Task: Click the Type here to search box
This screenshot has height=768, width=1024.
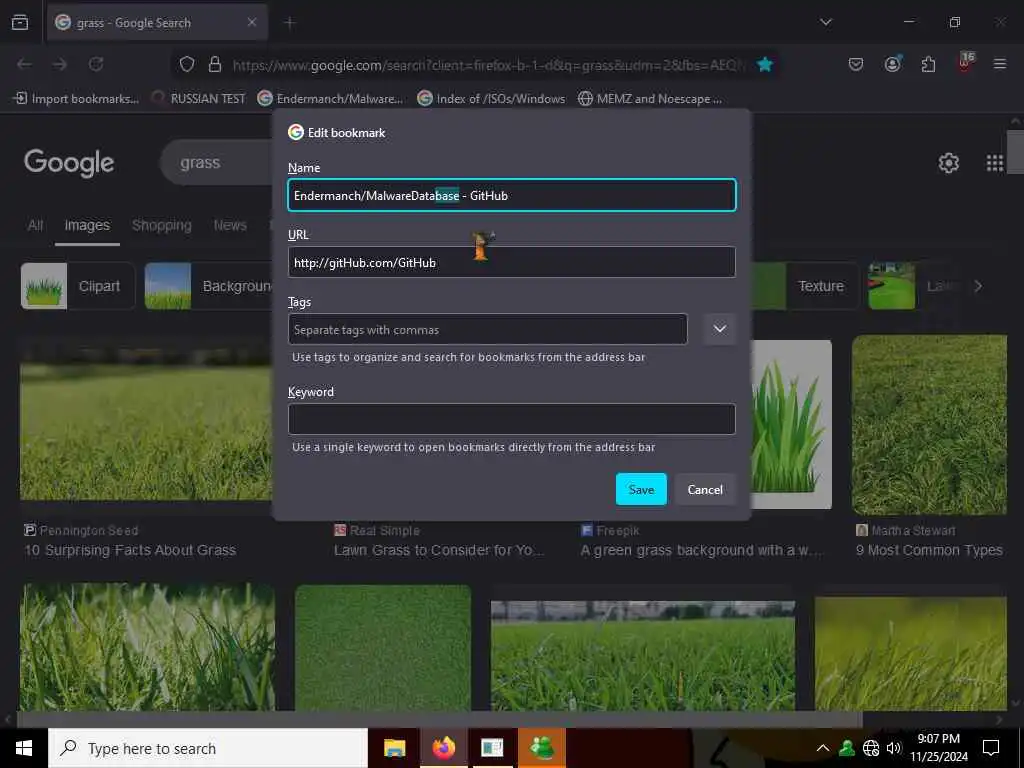Action: point(208,748)
